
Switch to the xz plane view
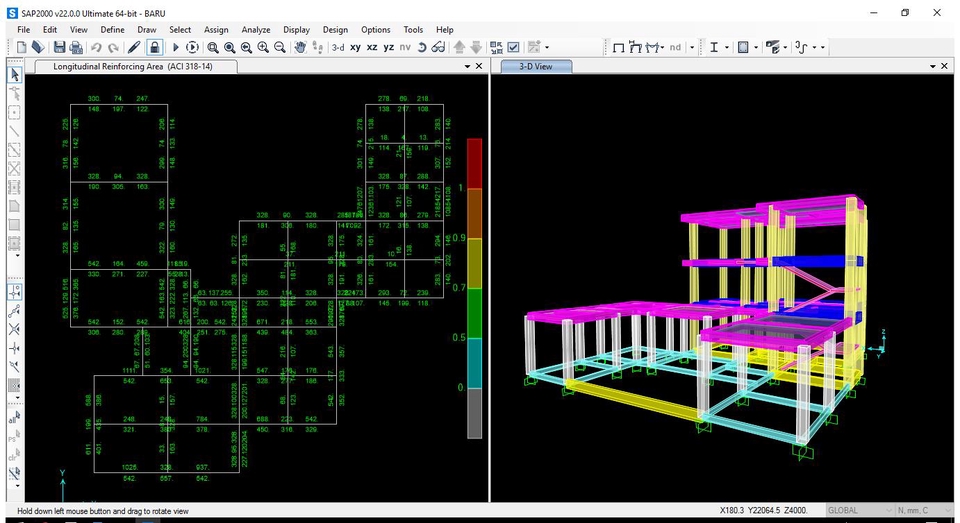pyautogui.click(x=372, y=47)
